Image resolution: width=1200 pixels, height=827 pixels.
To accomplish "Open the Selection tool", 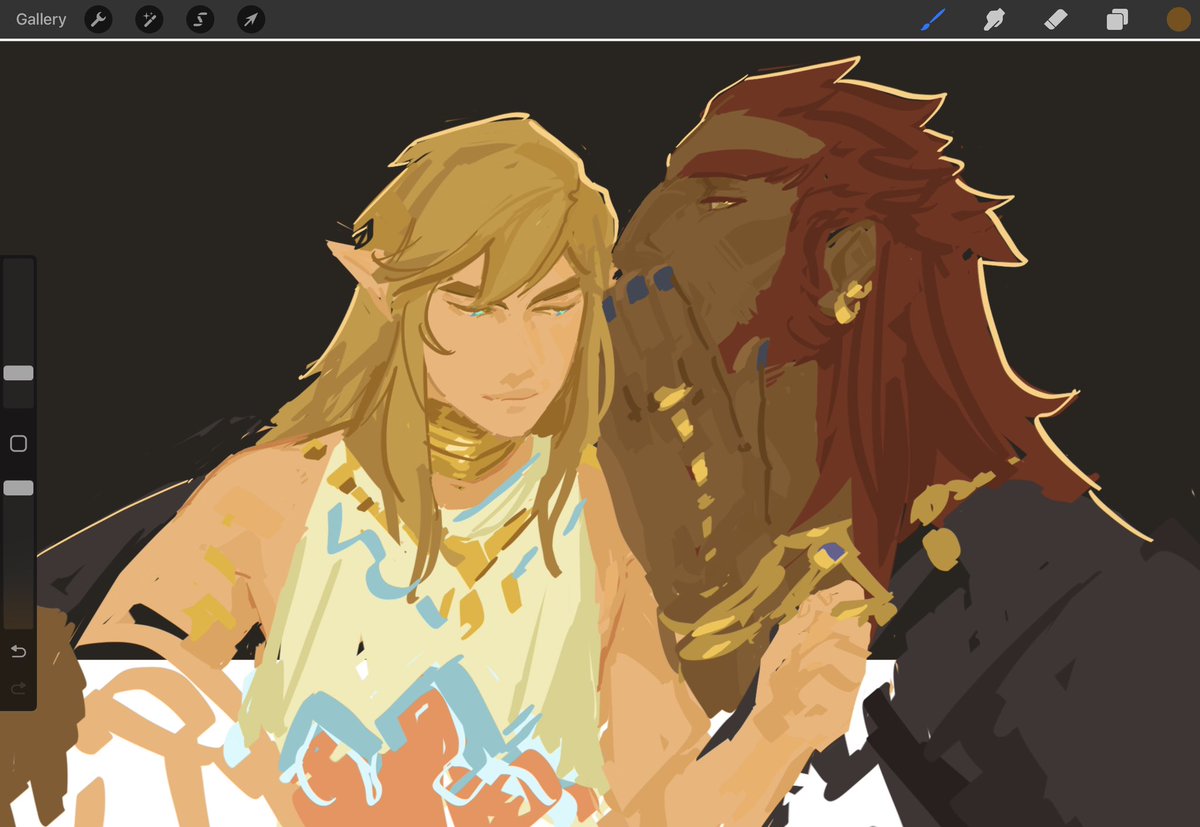I will pyautogui.click(x=200, y=19).
